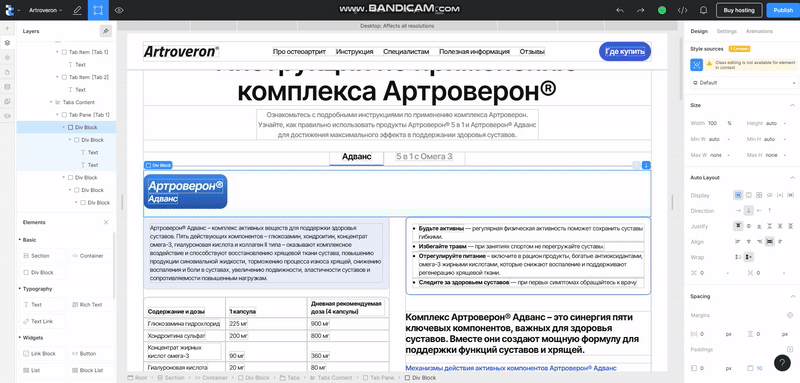Collapse the Tab Item [Tab 2] layer
800x383 pixels.
point(58,77)
